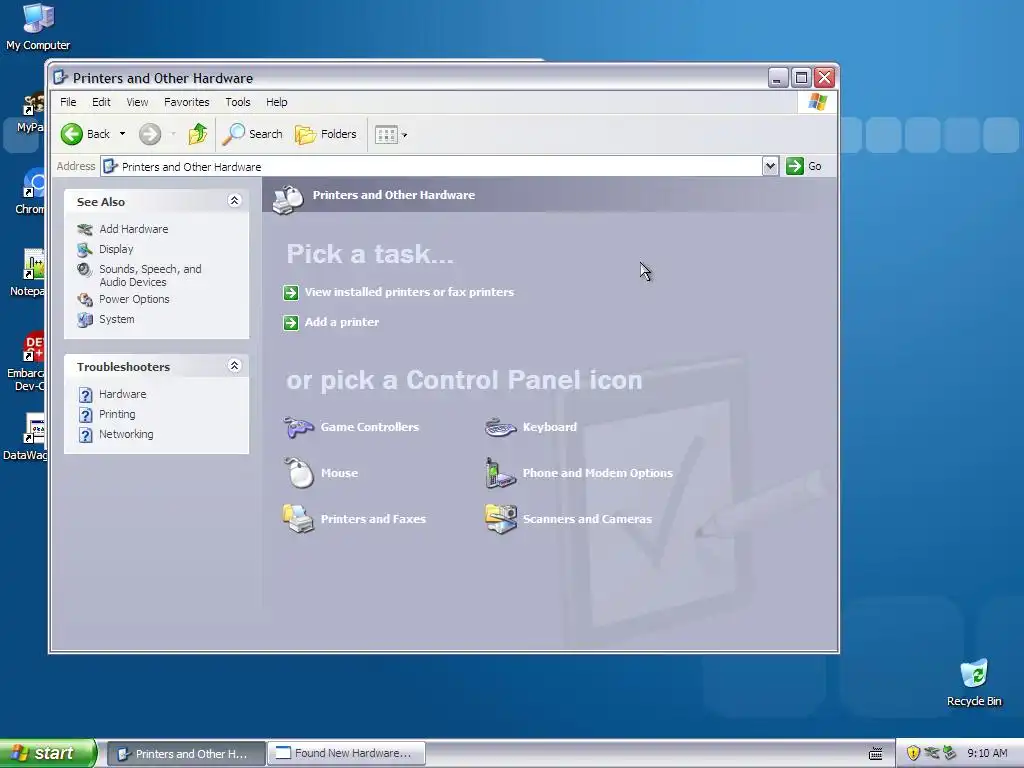
Task: Select the Add a printer task
Action: [342, 322]
